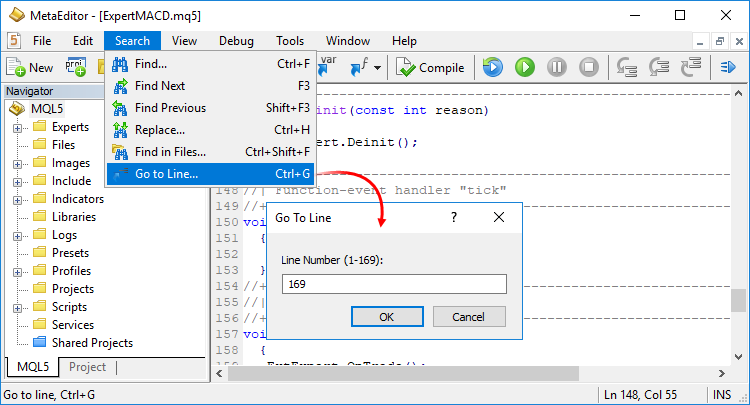The image size is (750, 405).
Task: Open the Tools menu
Action: (290, 41)
